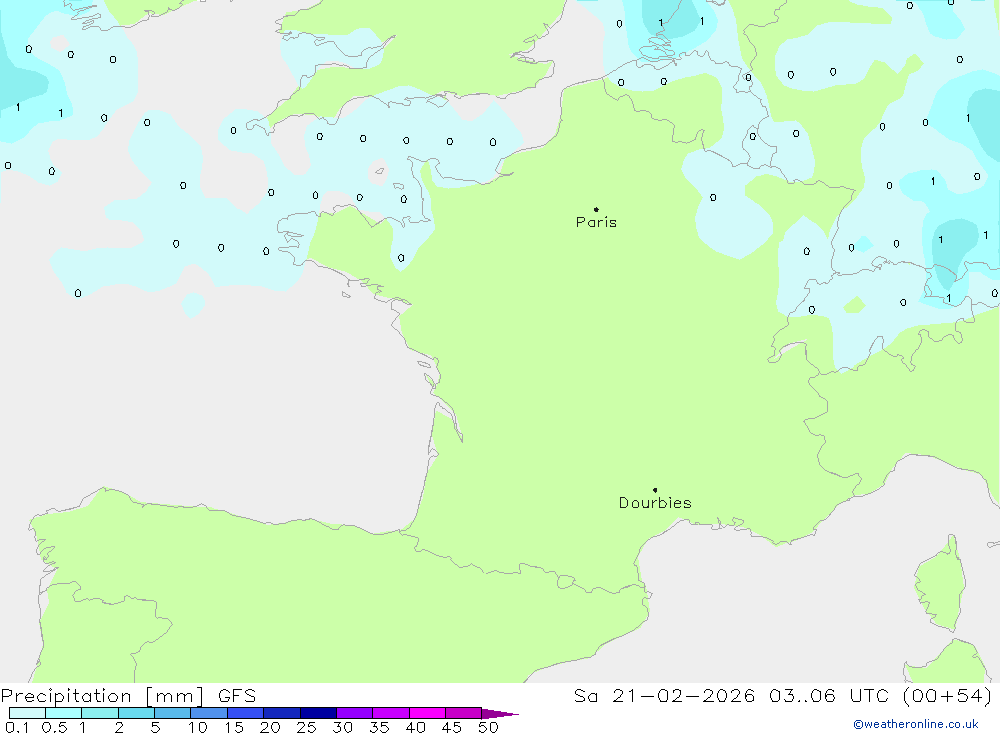This screenshot has height=733, width=1000.
Task: Pick the legend swatch between 15 and 20
Action: [x=246, y=713]
